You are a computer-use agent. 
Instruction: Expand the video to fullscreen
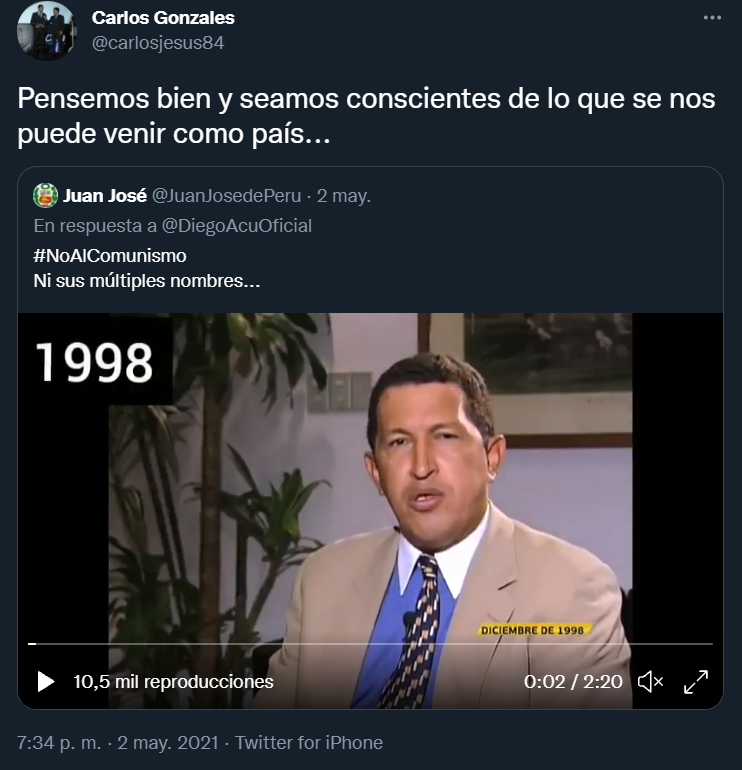click(696, 682)
